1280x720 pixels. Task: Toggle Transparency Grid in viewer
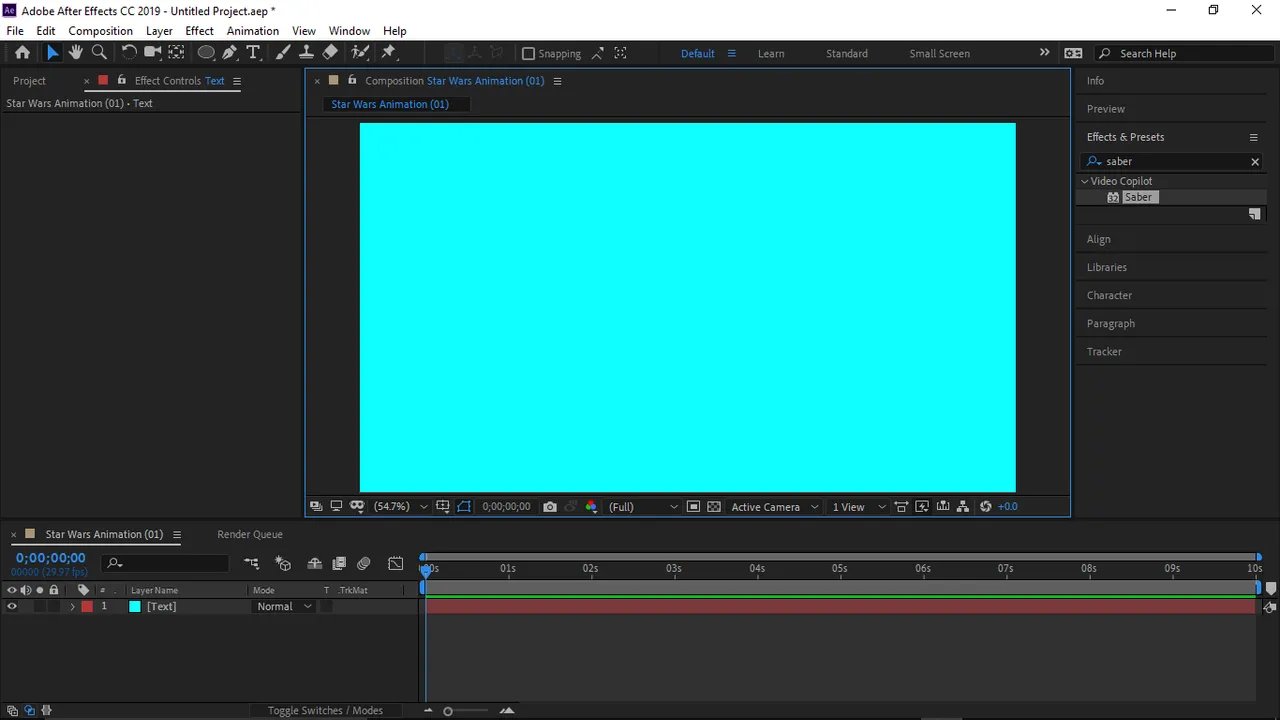pyautogui.click(x=713, y=507)
